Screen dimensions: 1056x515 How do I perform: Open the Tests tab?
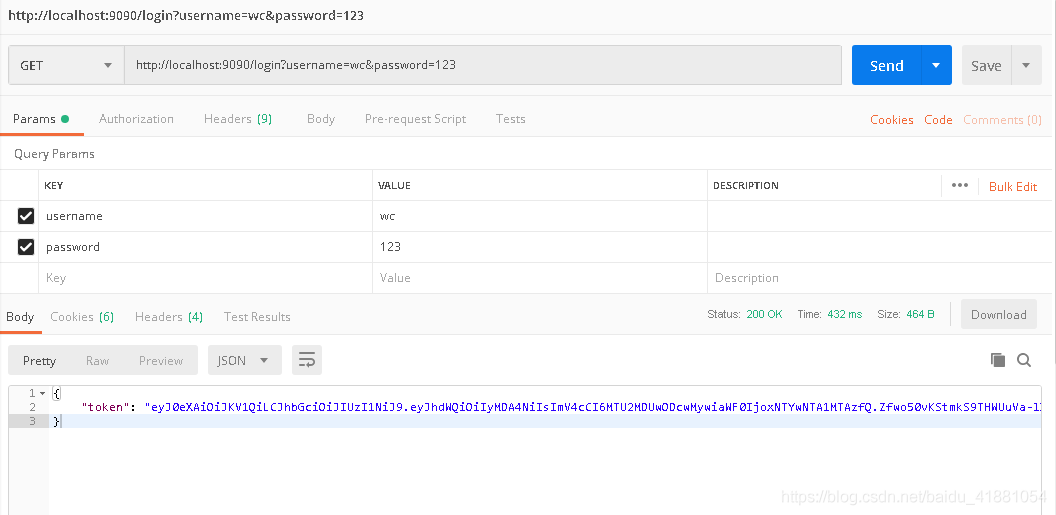tap(510, 119)
